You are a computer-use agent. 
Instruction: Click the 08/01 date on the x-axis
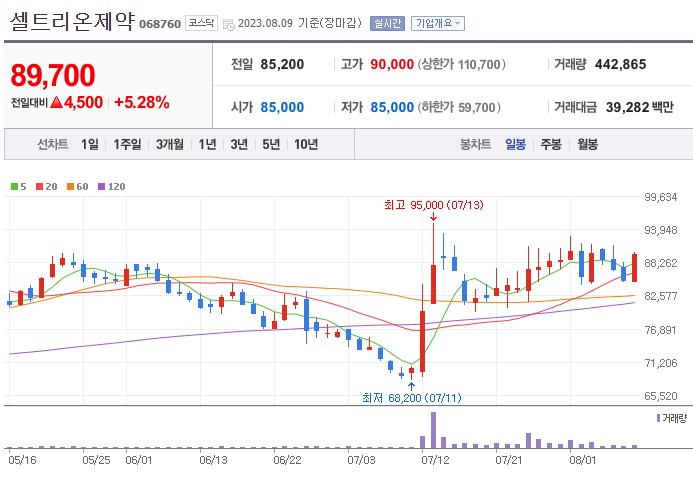click(583, 460)
